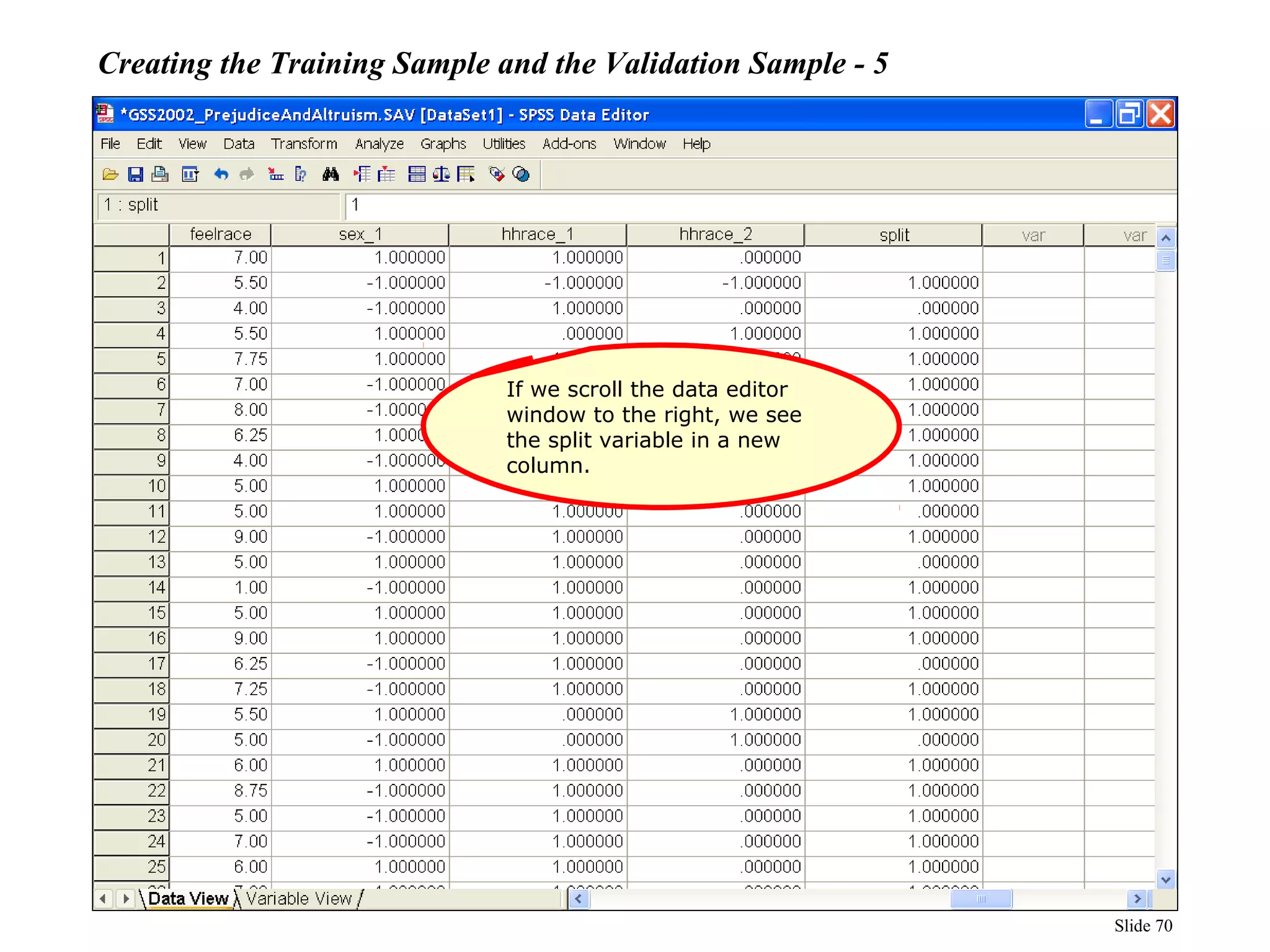
Task: Select the first empty var column header
Action: 1033,234
